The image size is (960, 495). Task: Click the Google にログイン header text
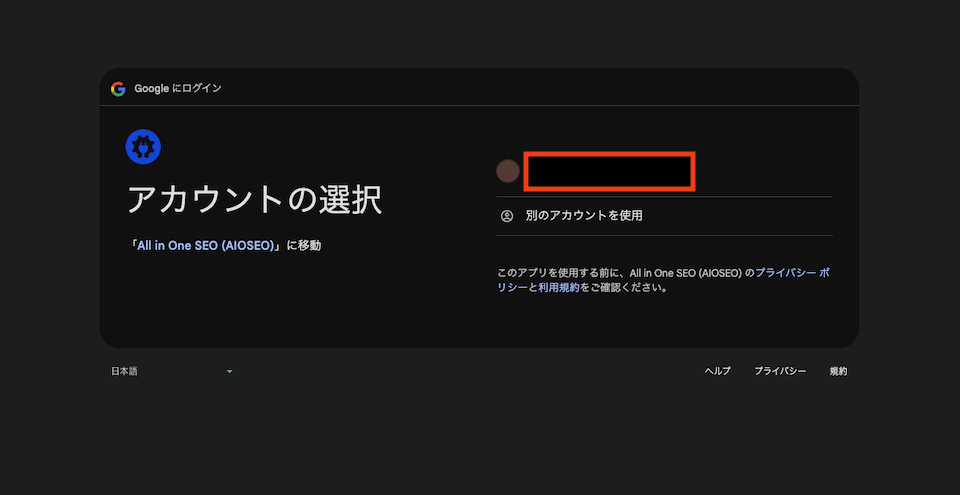click(178, 89)
